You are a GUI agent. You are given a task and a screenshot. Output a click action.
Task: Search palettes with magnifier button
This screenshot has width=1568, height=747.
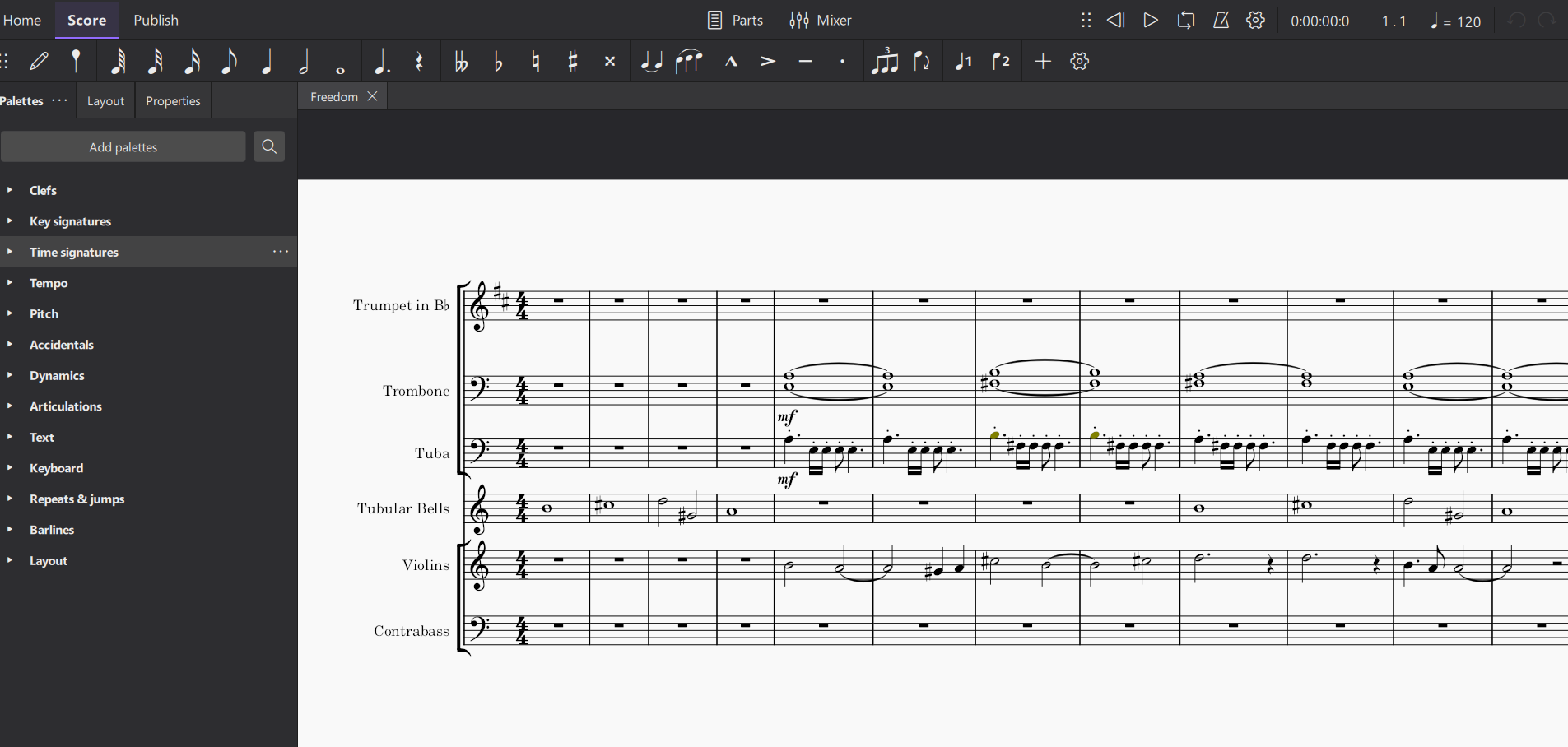point(269,146)
